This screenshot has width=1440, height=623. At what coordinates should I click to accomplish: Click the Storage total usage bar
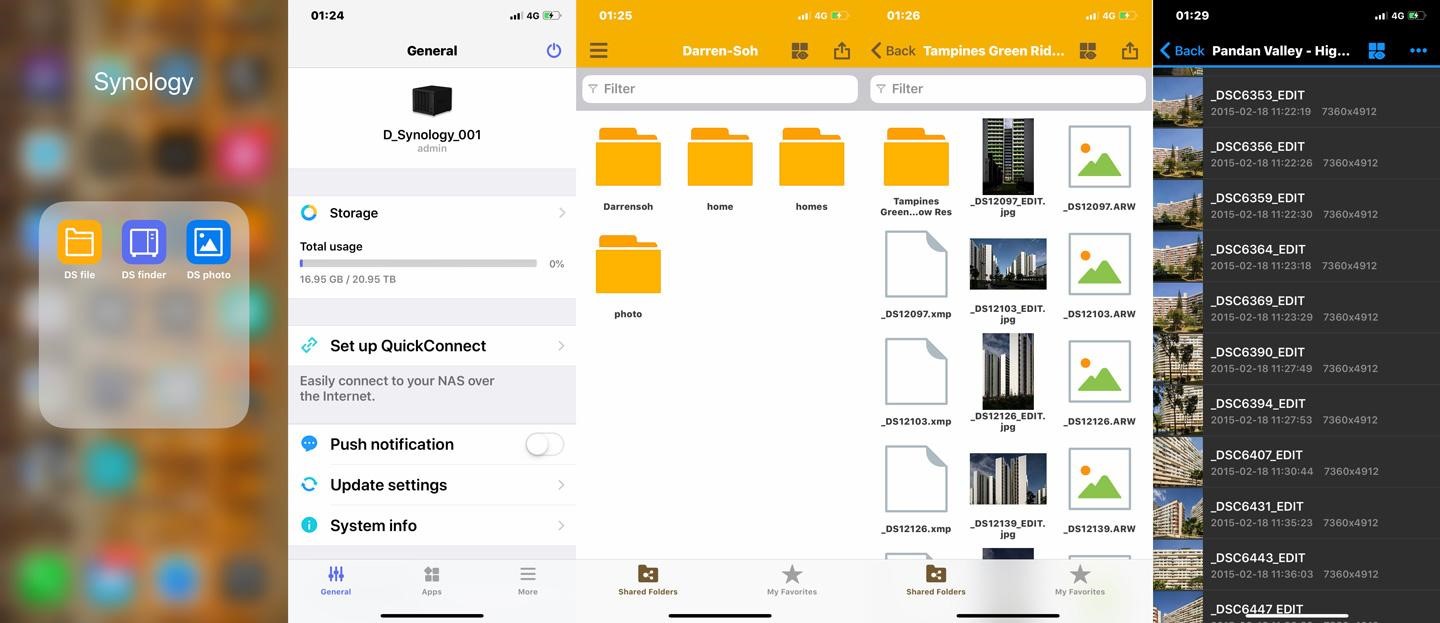coord(418,264)
